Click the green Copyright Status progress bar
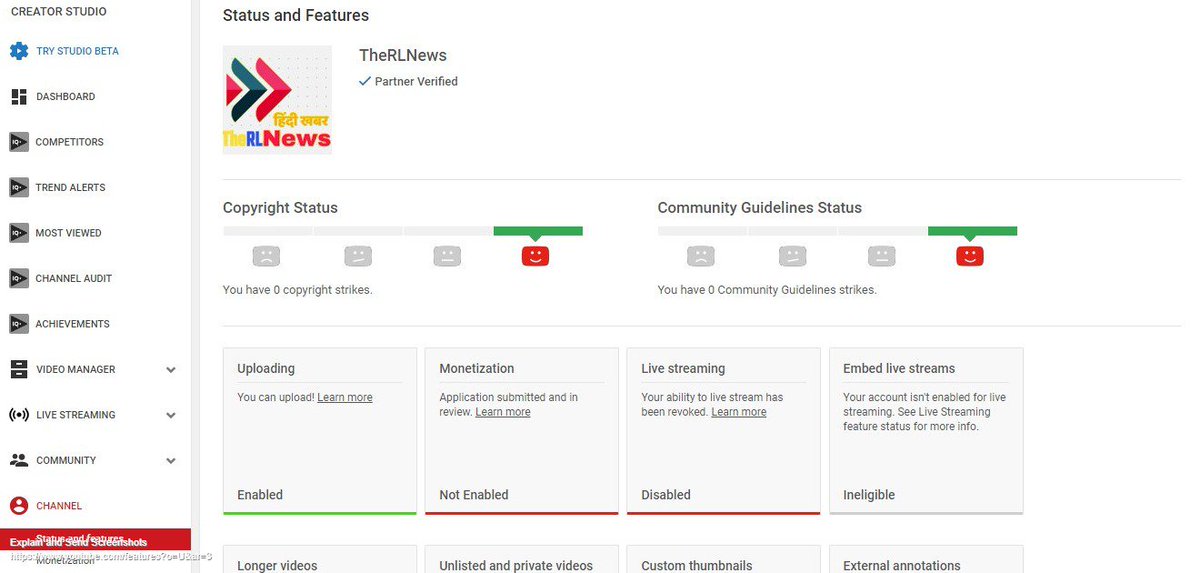This screenshot has width=1200, height=573. [538, 231]
